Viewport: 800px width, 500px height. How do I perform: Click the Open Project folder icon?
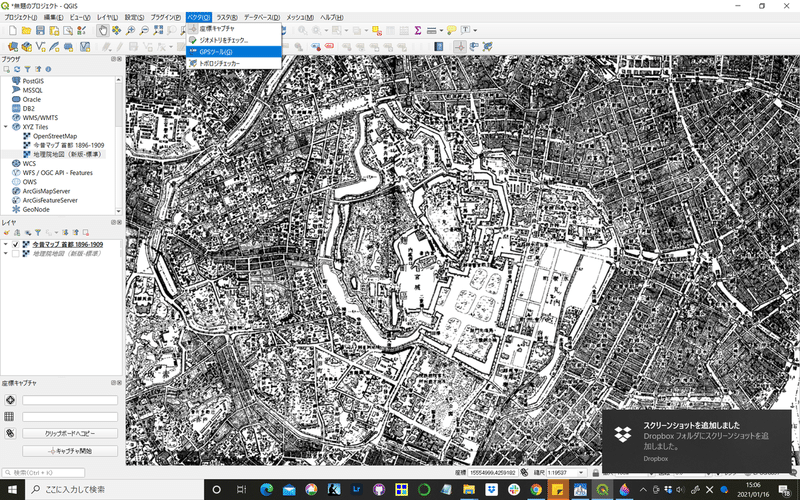[26, 31]
